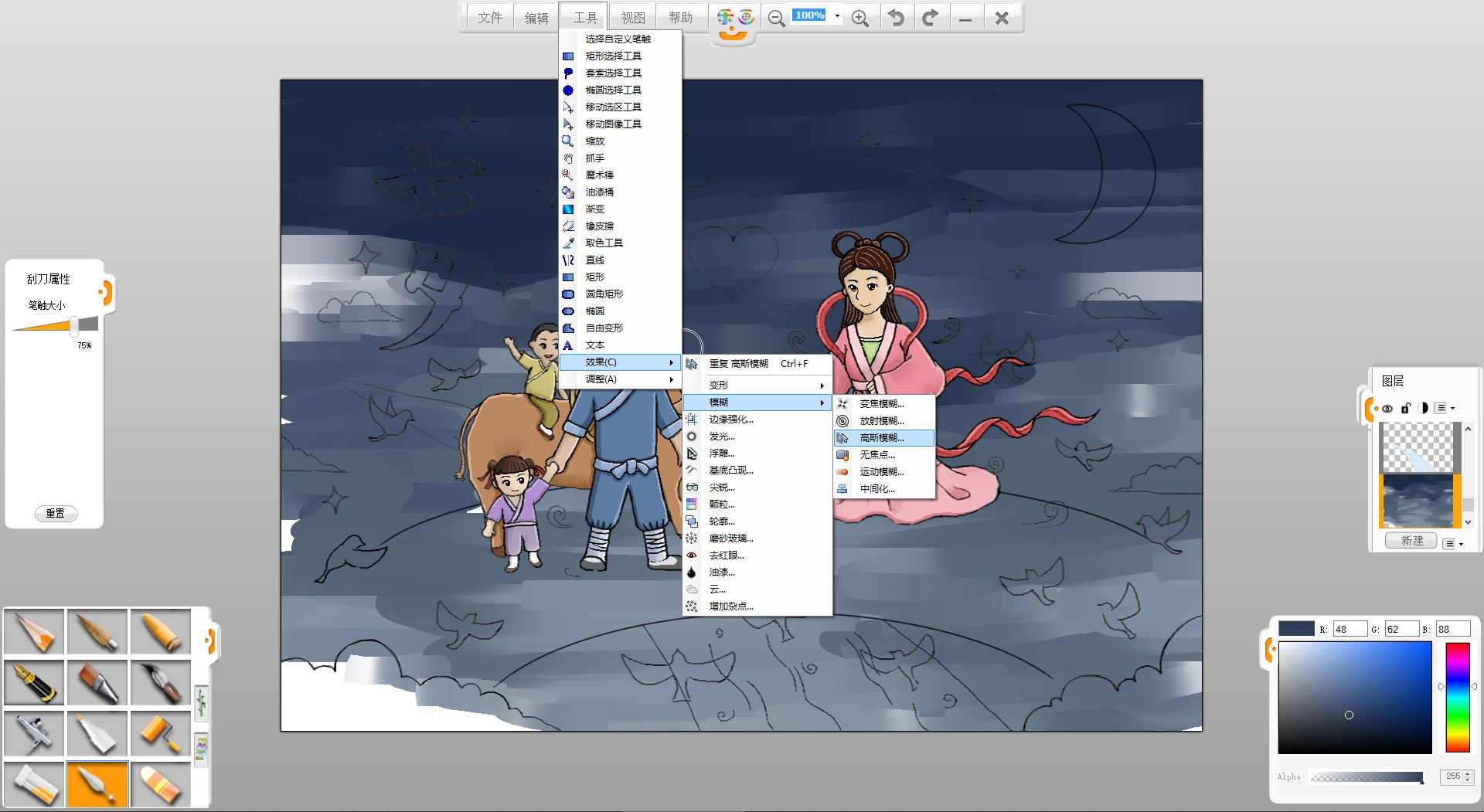Select the pencil brush tool
The image size is (1484, 812).
pos(34,631)
